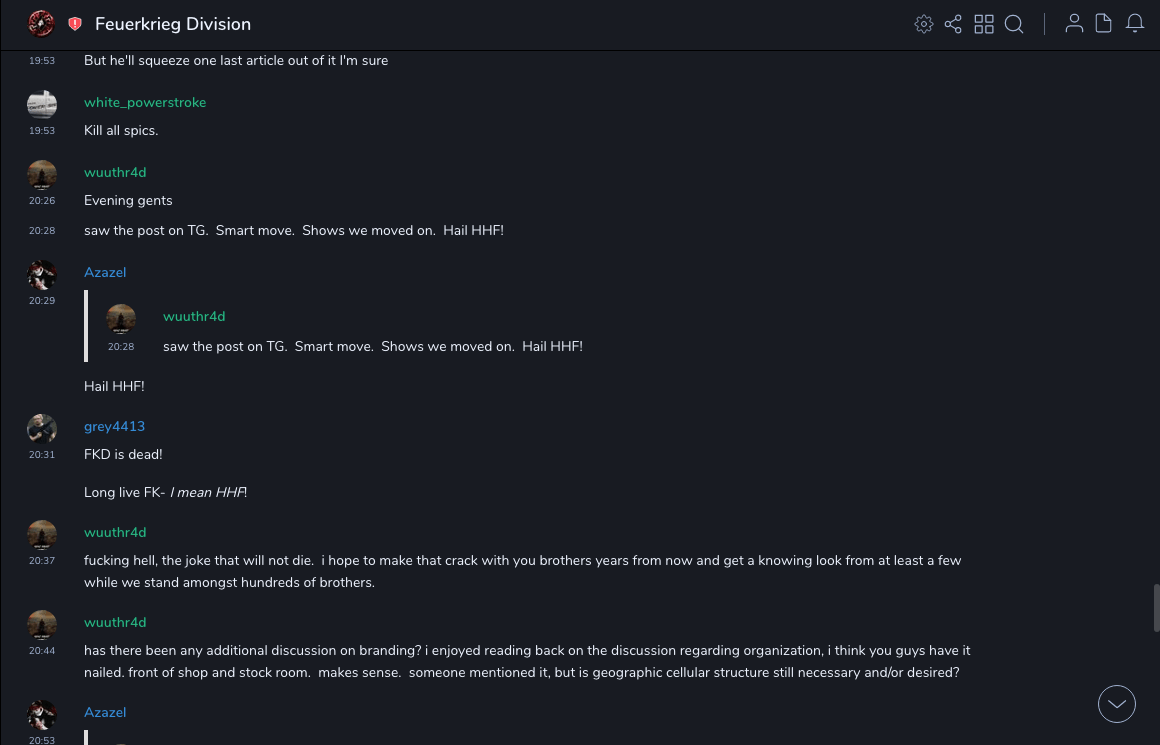Open the members list person icon
This screenshot has width=1160, height=745.
click(x=1074, y=24)
